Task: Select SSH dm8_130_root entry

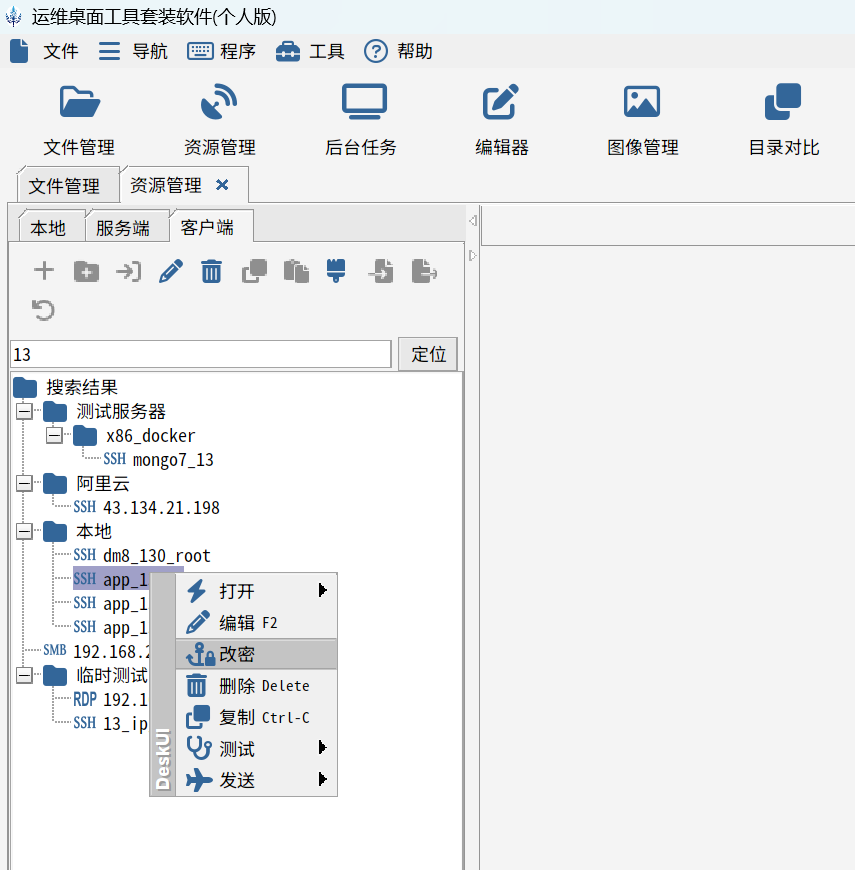Action: (142, 555)
